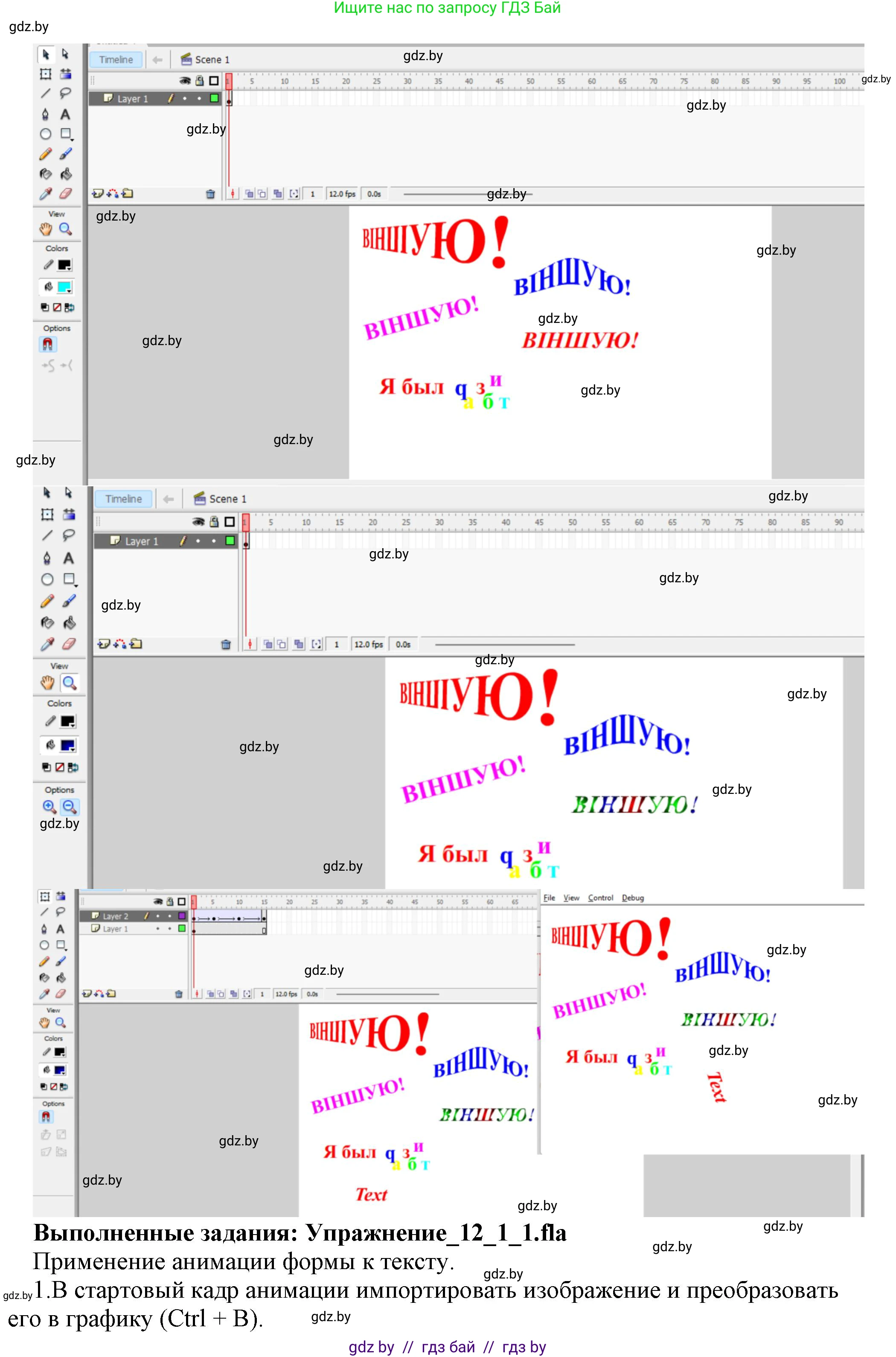Click the Timeline button in topmost window

coord(116,59)
